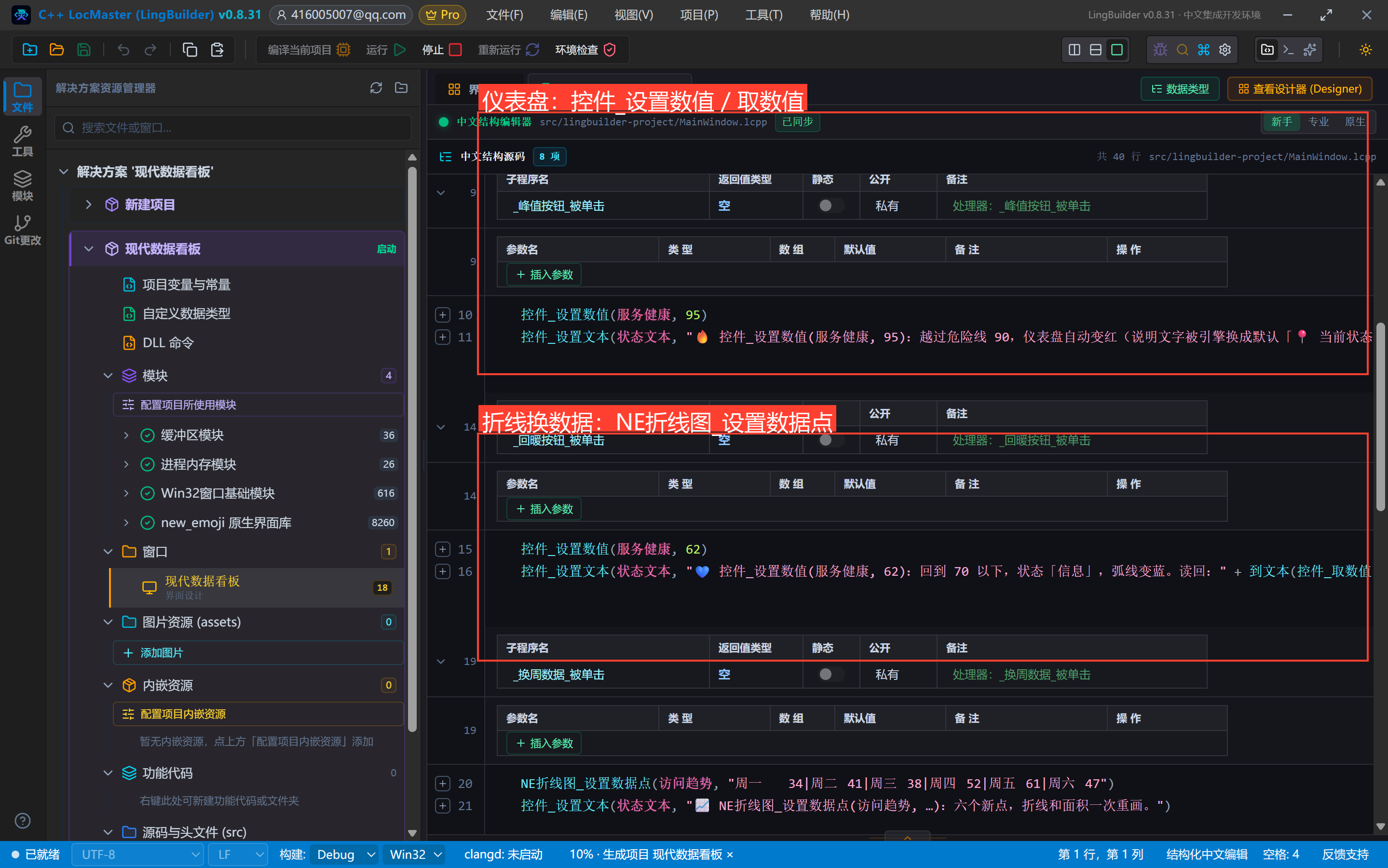Switch theme with the sun icon
Image resolution: width=1388 pixels, height=868 pixels.
coord(1366,50)
